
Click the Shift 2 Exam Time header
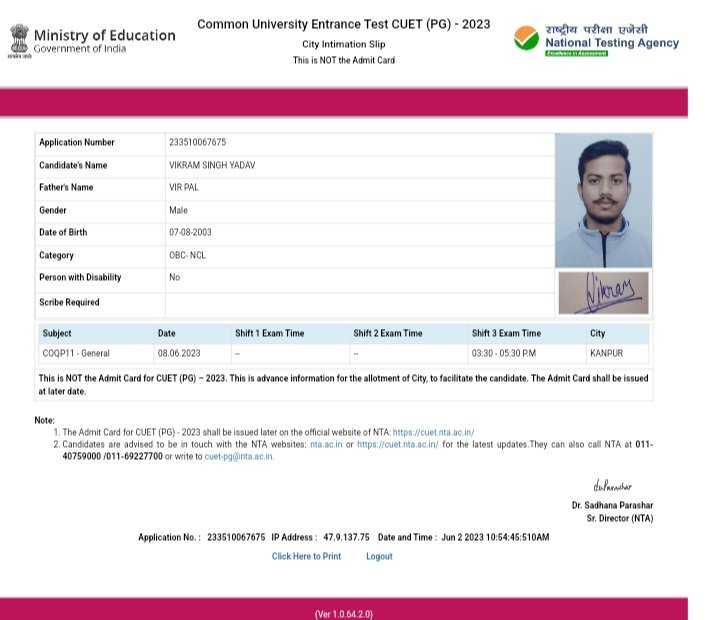tap(388, 333)
